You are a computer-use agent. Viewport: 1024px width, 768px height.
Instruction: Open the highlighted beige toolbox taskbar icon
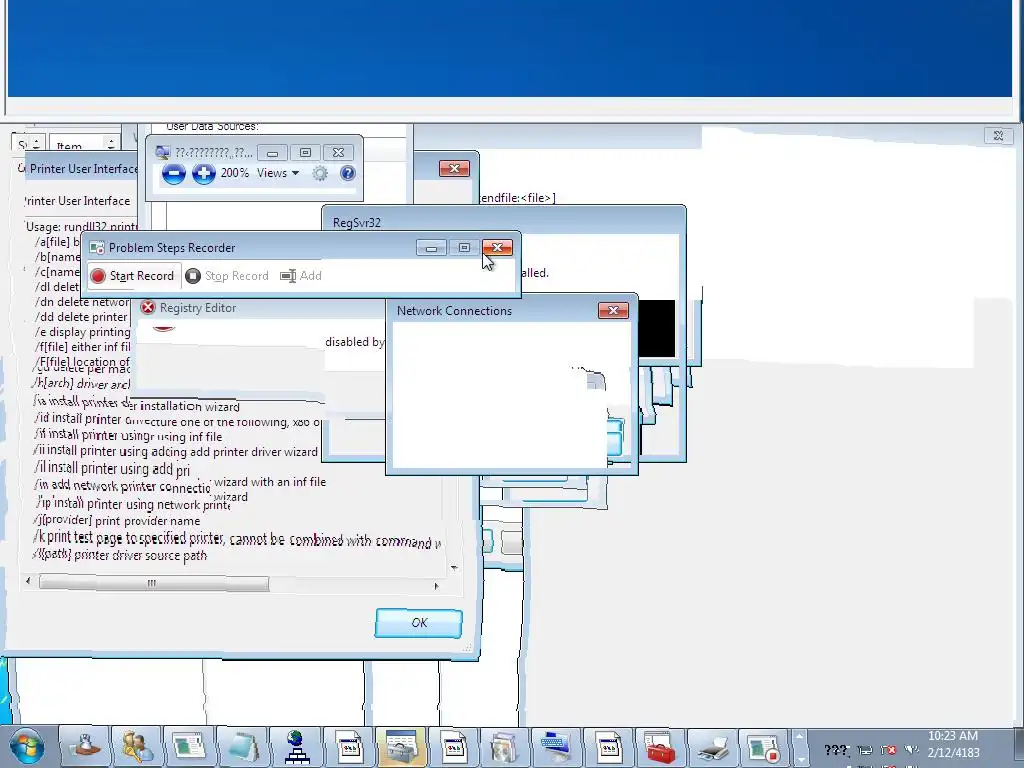point(401,746)
